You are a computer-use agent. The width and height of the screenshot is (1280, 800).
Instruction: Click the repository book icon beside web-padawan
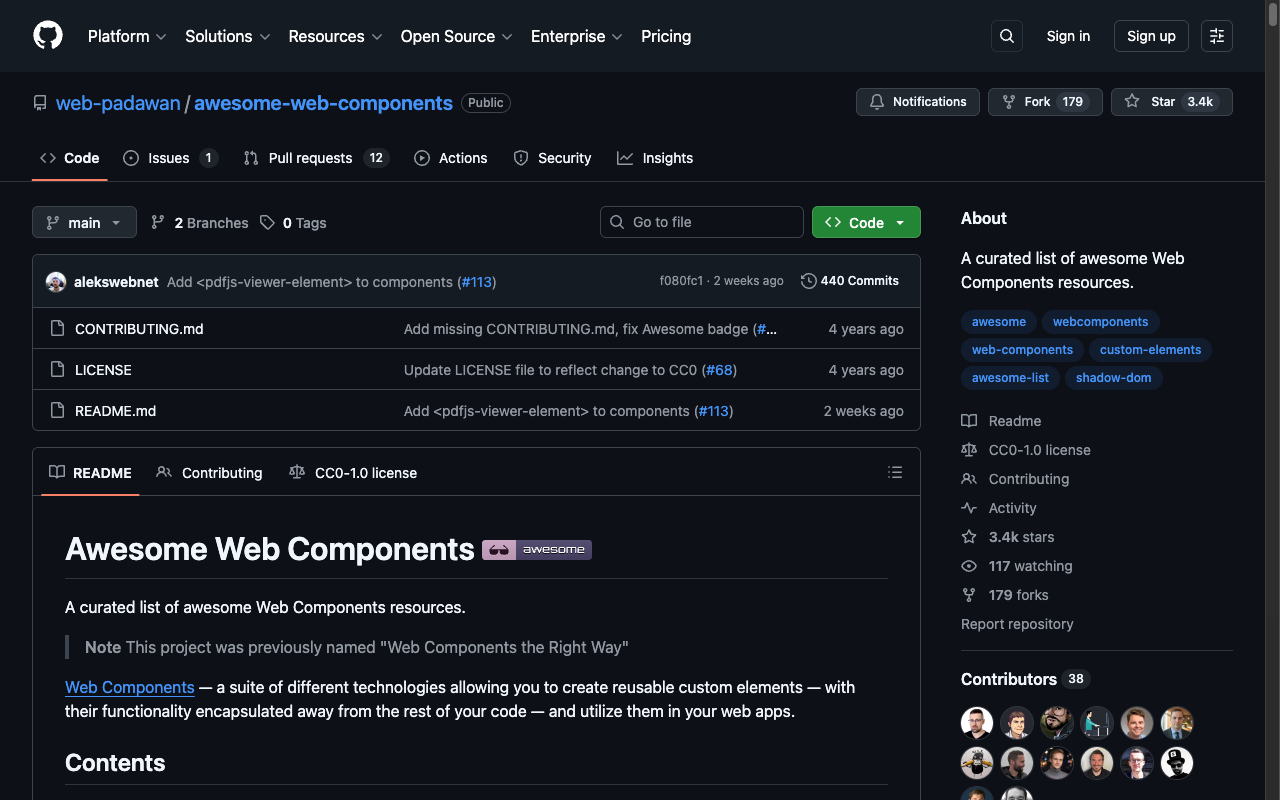[39, 102]
